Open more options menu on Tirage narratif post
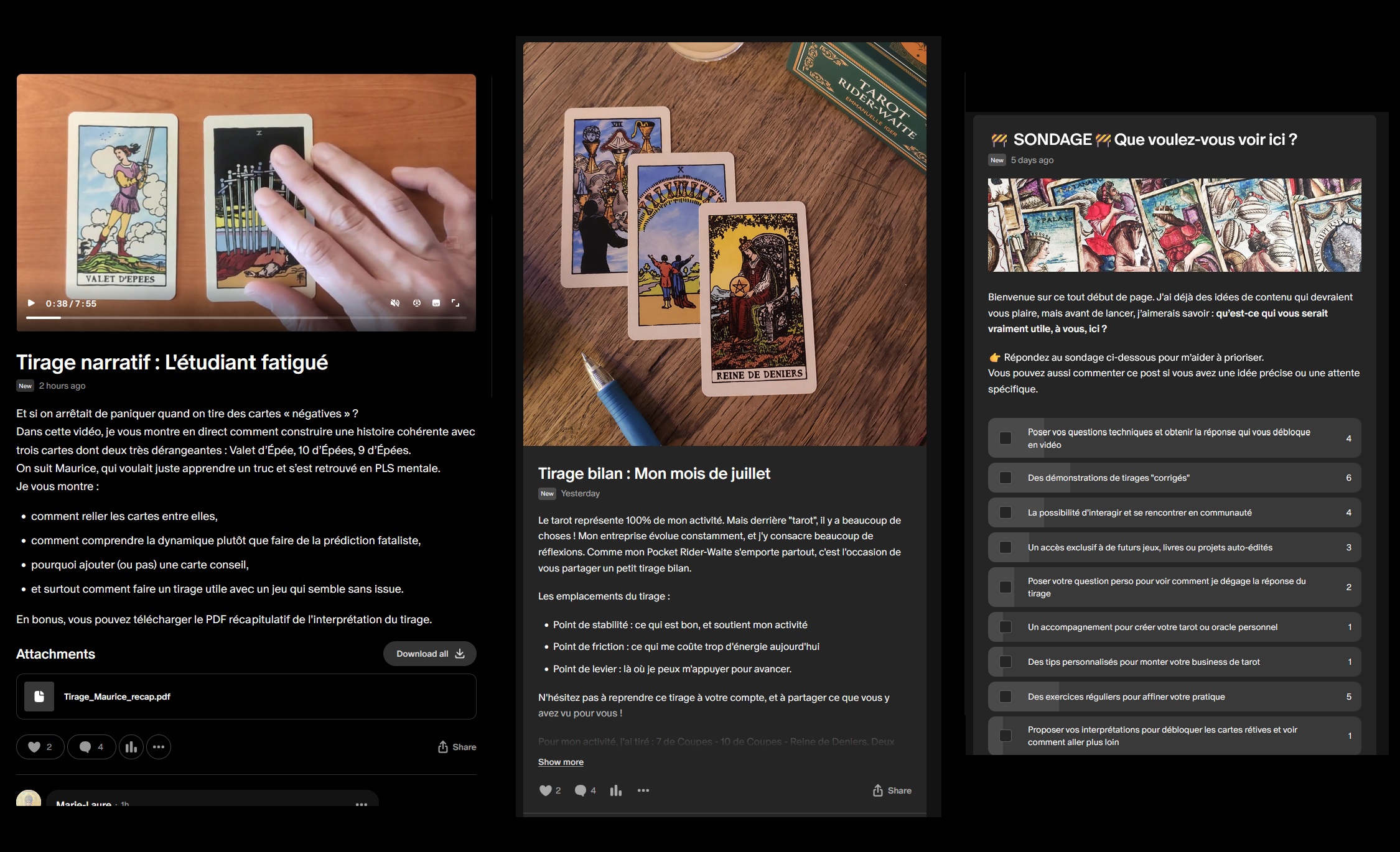 coord(159,747)
